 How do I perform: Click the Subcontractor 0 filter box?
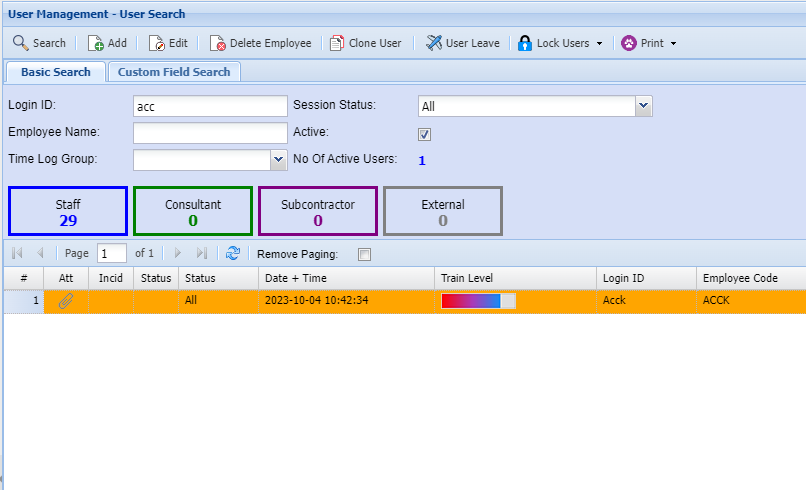[318, 211]
